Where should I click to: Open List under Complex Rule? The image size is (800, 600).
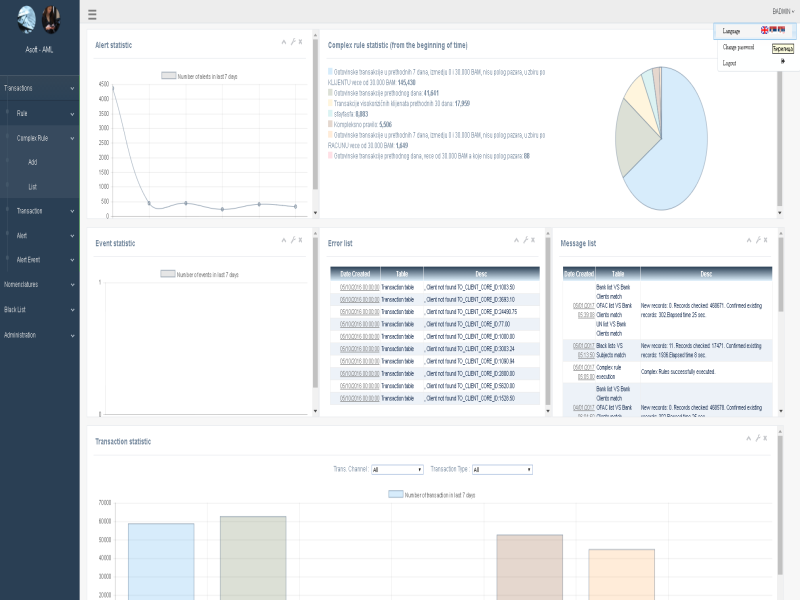tap(33, 187)
